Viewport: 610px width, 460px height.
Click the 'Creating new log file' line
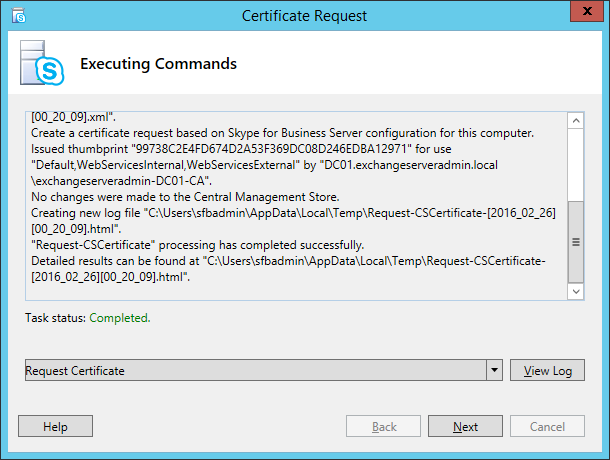[x=293, y=213]
